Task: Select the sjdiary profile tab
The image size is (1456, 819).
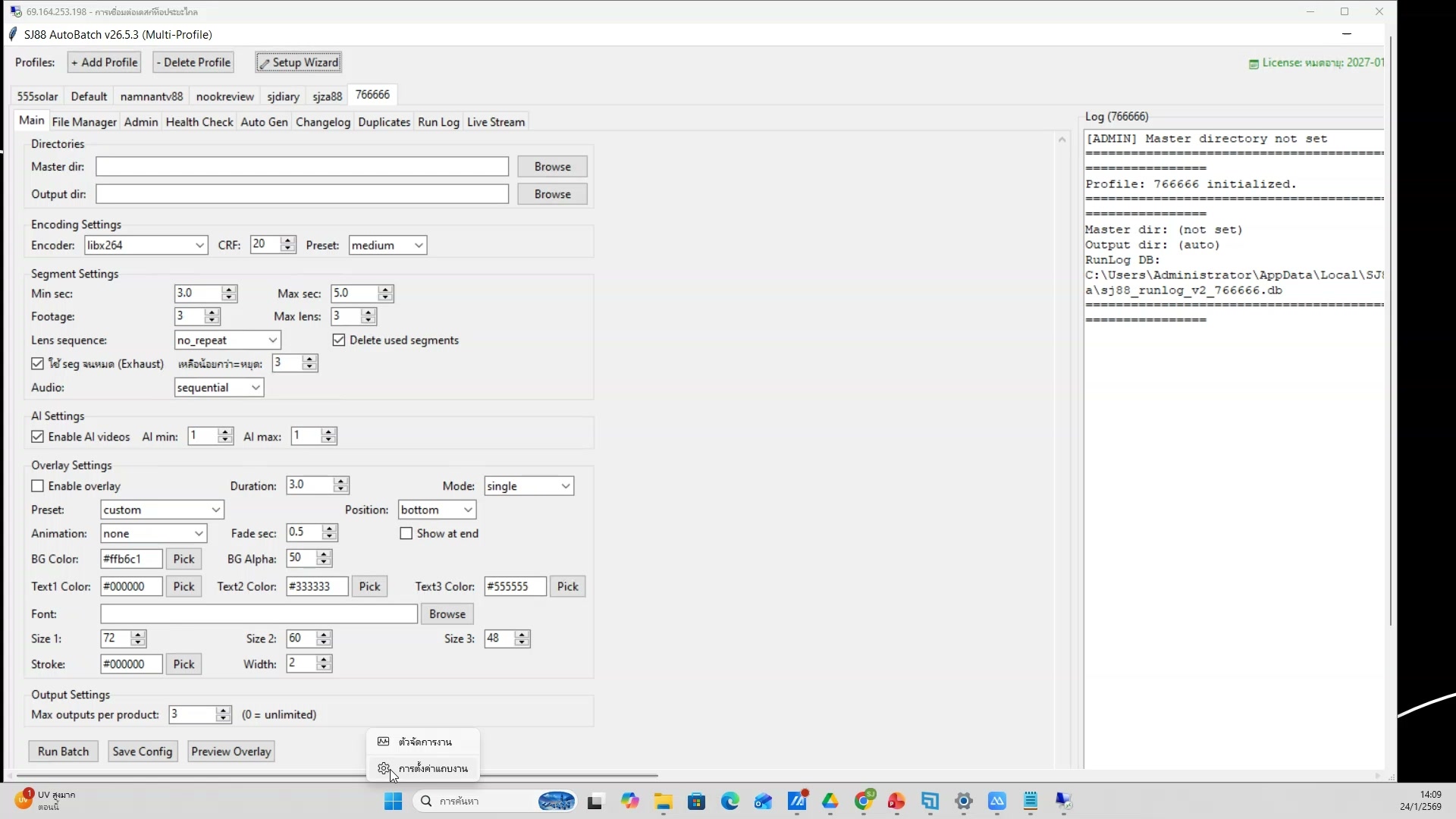Action: pos(283,96)
